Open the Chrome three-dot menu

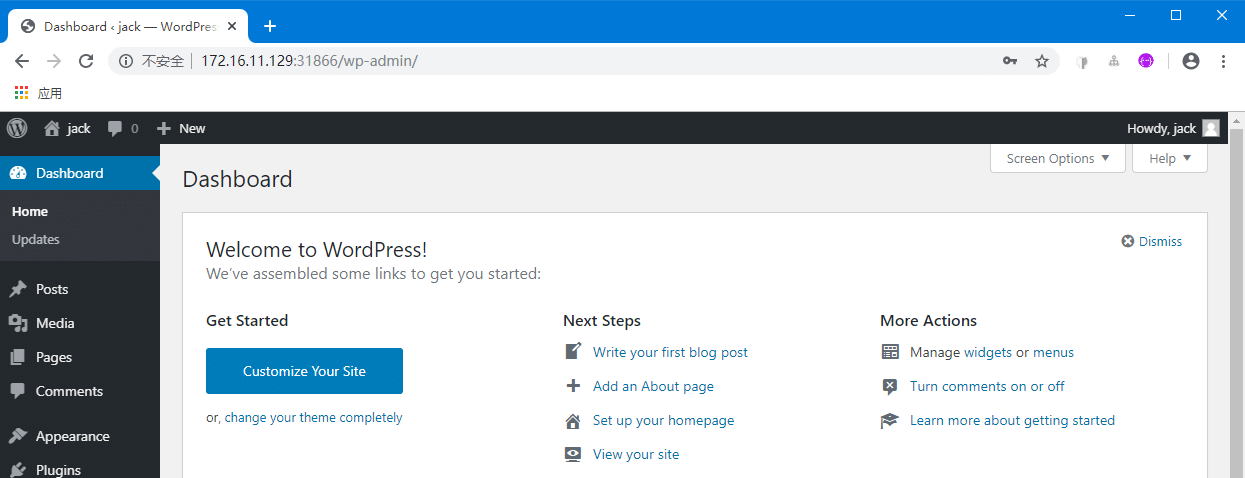[1223, 61]
